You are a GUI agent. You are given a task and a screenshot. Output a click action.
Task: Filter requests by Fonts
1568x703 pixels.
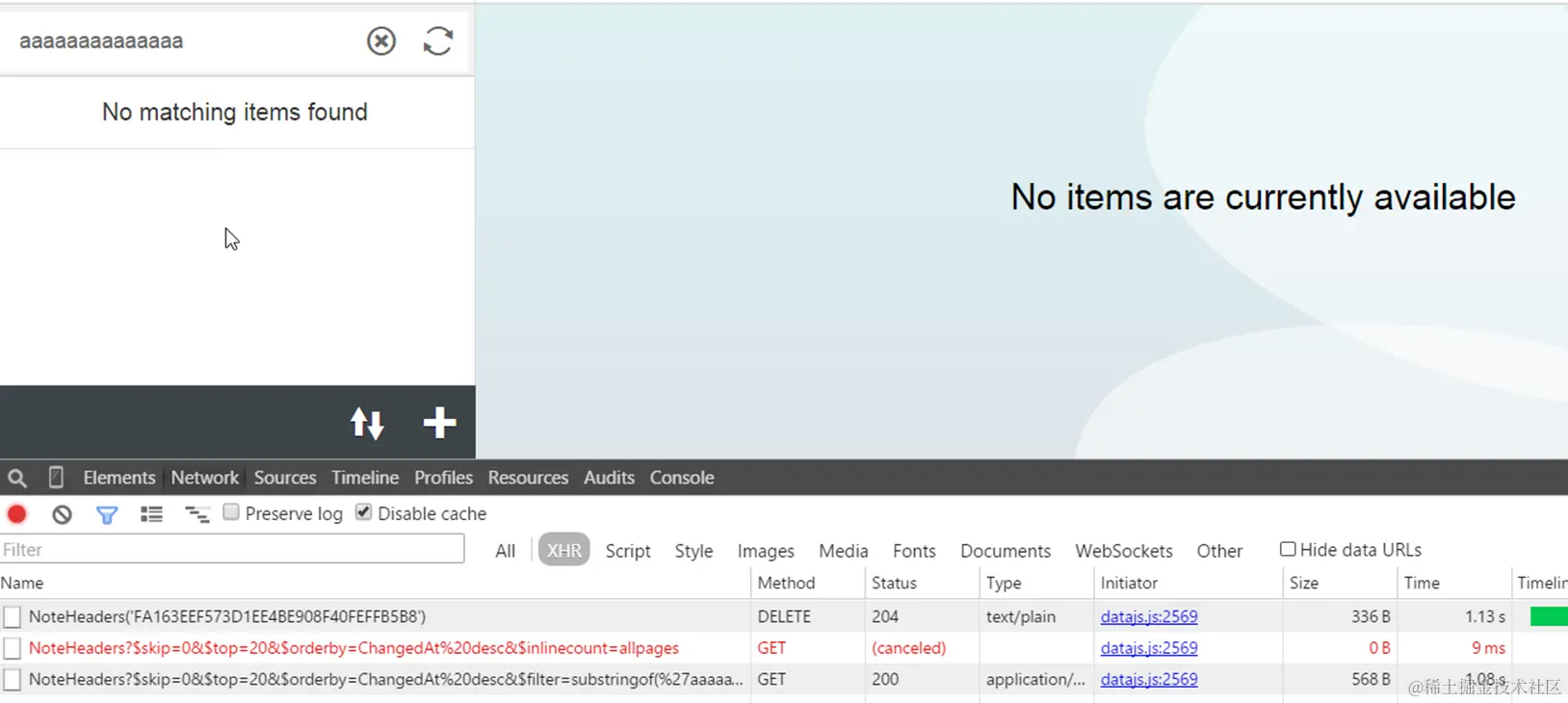pos(914,551)
